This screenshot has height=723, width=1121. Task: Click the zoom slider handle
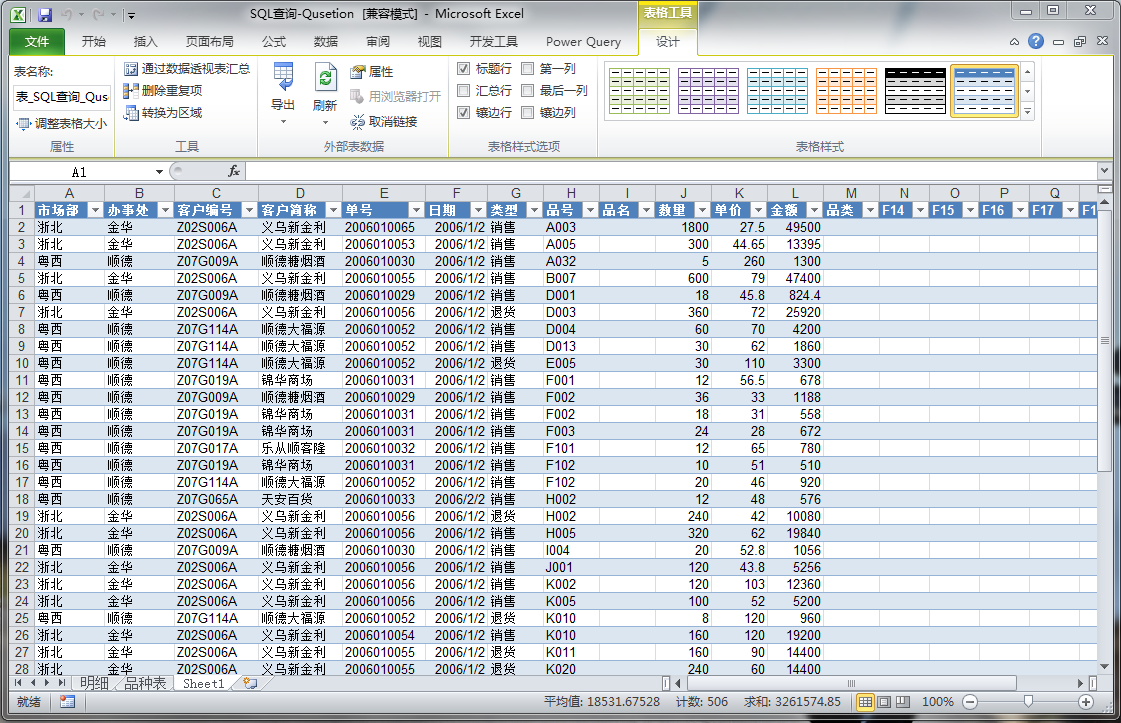click(1028, 702)
